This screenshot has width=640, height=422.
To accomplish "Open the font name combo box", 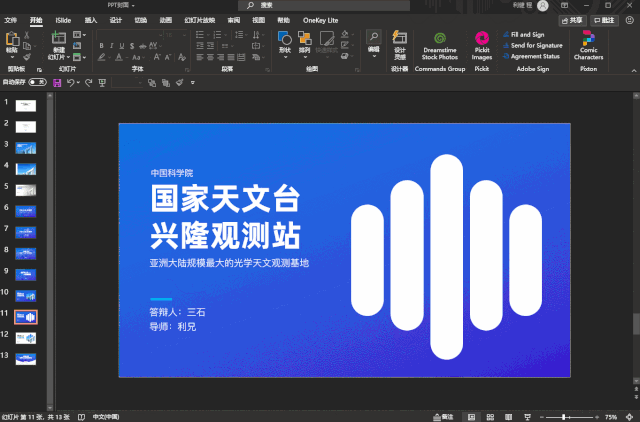I will 130,35.
